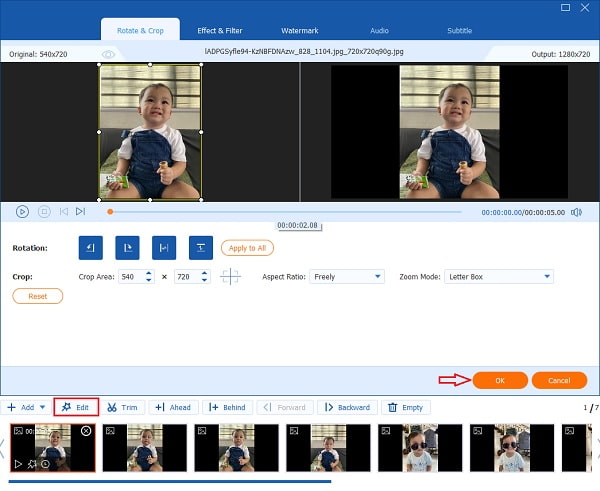The height and width of the screenshot is (491, 600).
Task: Confirm edits with the OK button
Action: coord(500,380)
